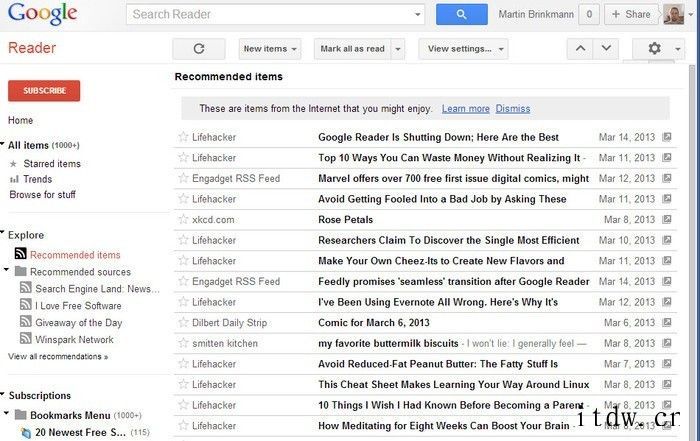This screenshot has width=700, height=441.
Task: Open Trends in the sidebar
Action: click(x=38, y=179)
